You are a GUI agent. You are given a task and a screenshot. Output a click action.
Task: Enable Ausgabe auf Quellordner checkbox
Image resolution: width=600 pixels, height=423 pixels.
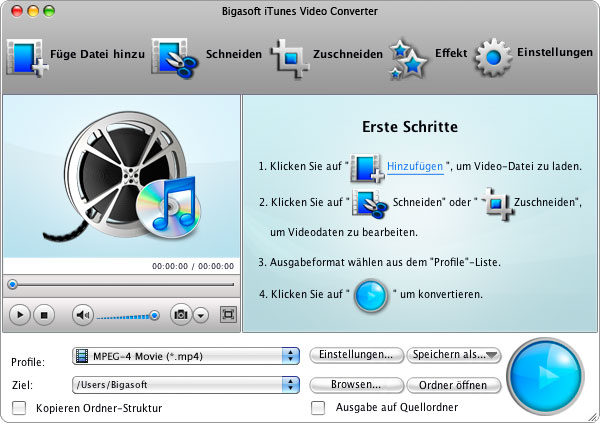point(318,408)
